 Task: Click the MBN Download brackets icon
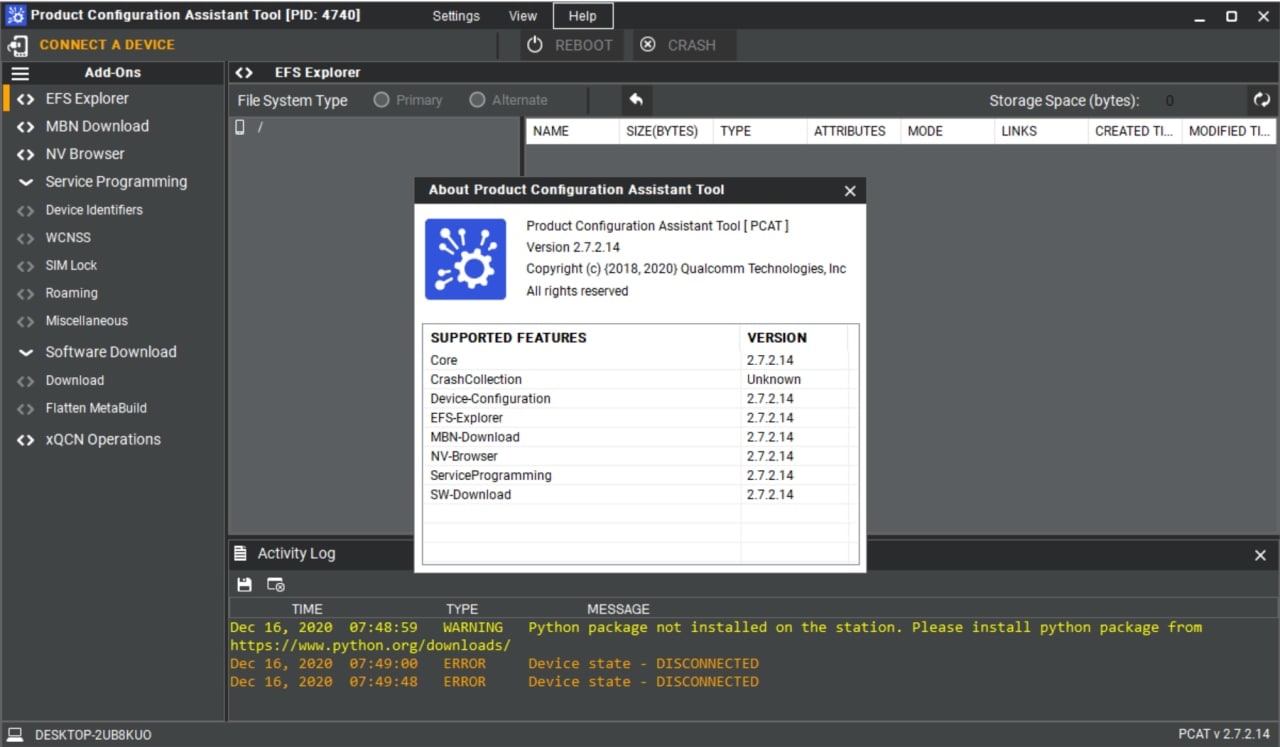click(x=25, y=127)
